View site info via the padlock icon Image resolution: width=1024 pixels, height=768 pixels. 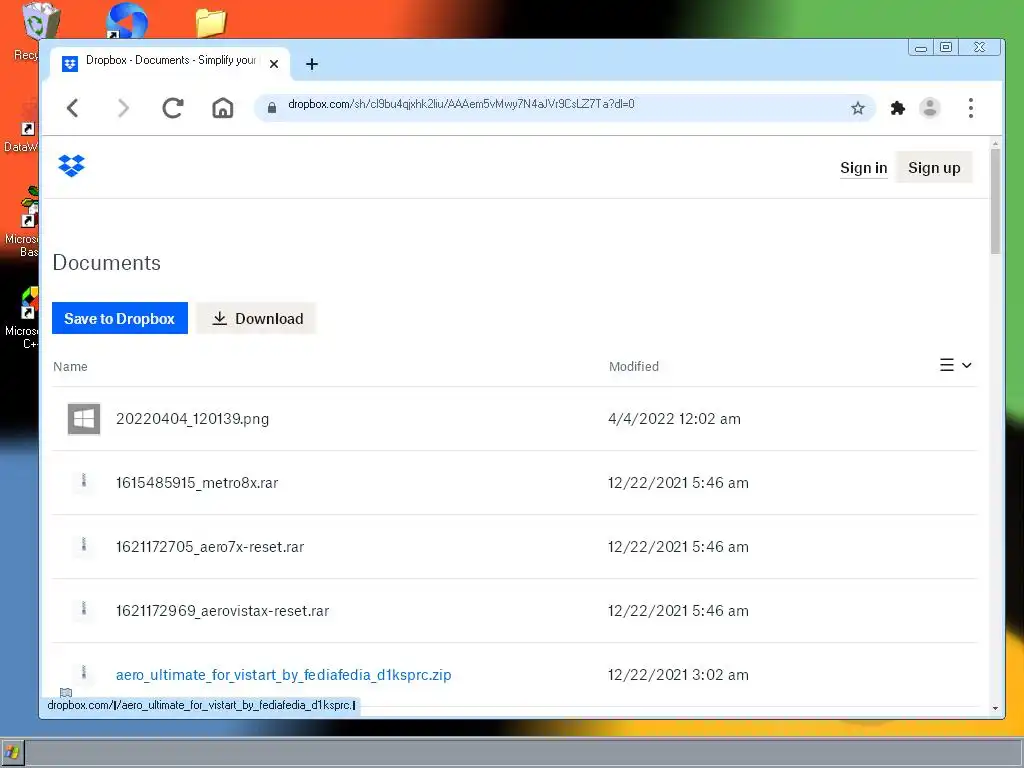tap(272, 107)
